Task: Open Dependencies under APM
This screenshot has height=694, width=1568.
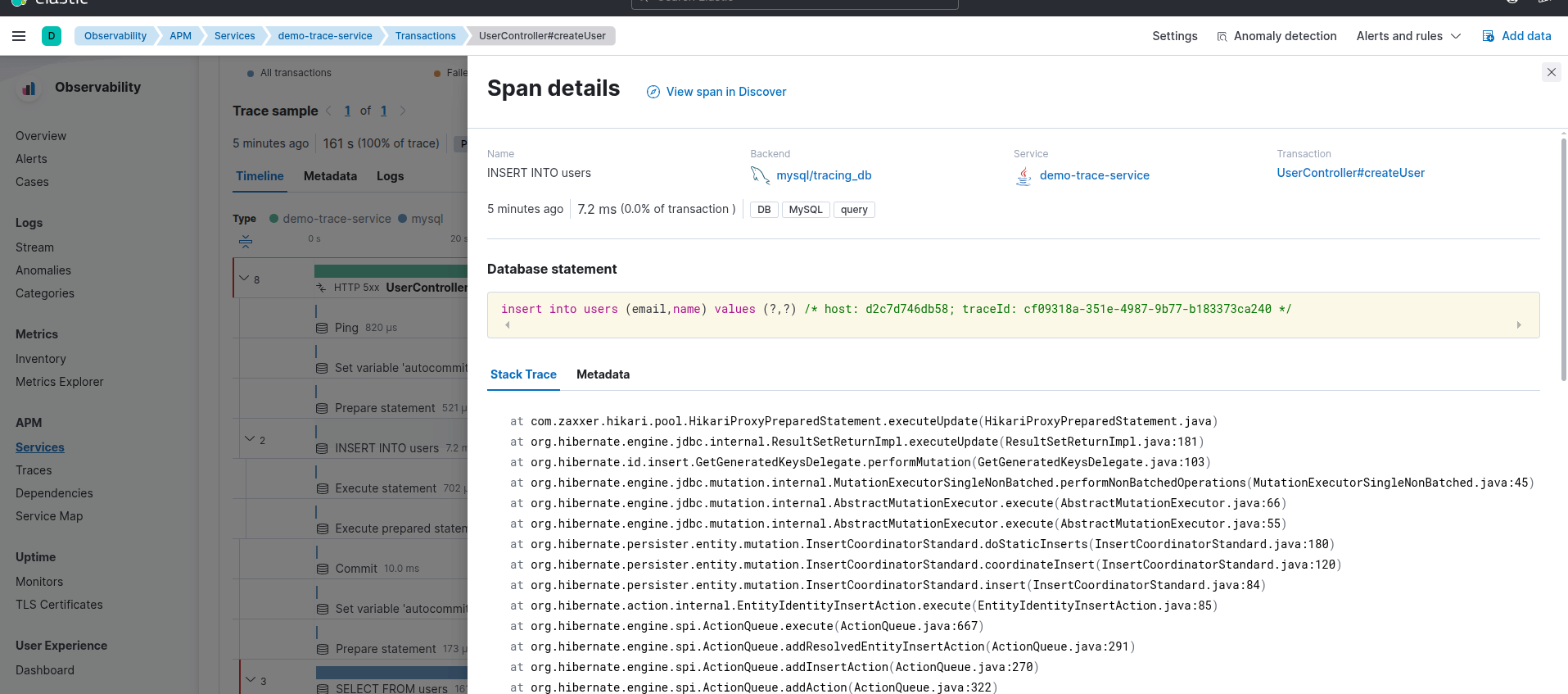Action: coord(54,493)
